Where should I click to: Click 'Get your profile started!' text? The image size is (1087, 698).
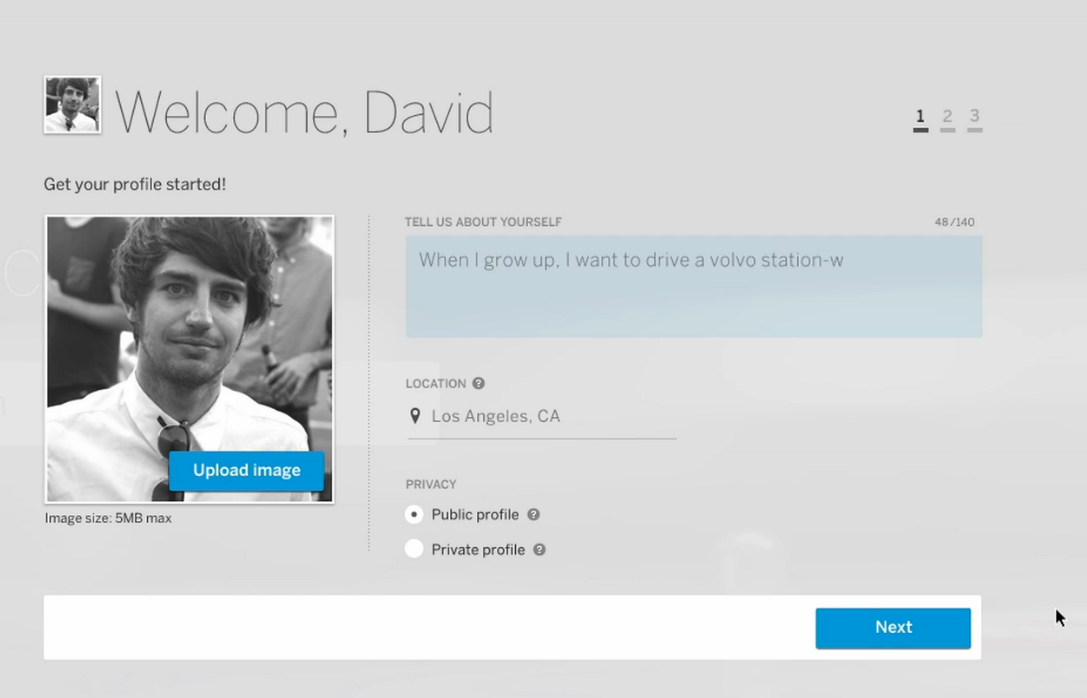click(x=135, y=185)
